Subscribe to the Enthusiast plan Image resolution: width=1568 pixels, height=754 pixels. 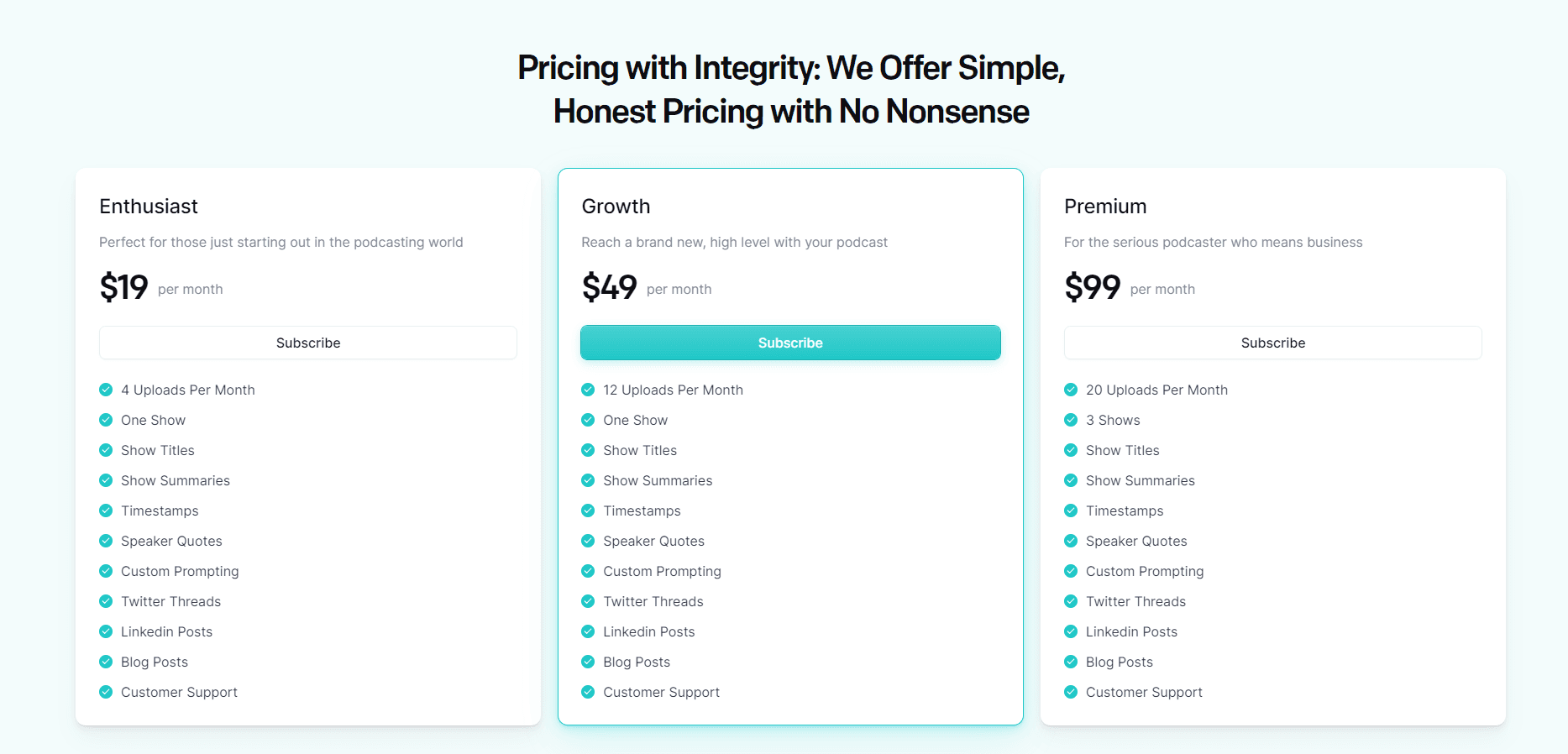308,343
